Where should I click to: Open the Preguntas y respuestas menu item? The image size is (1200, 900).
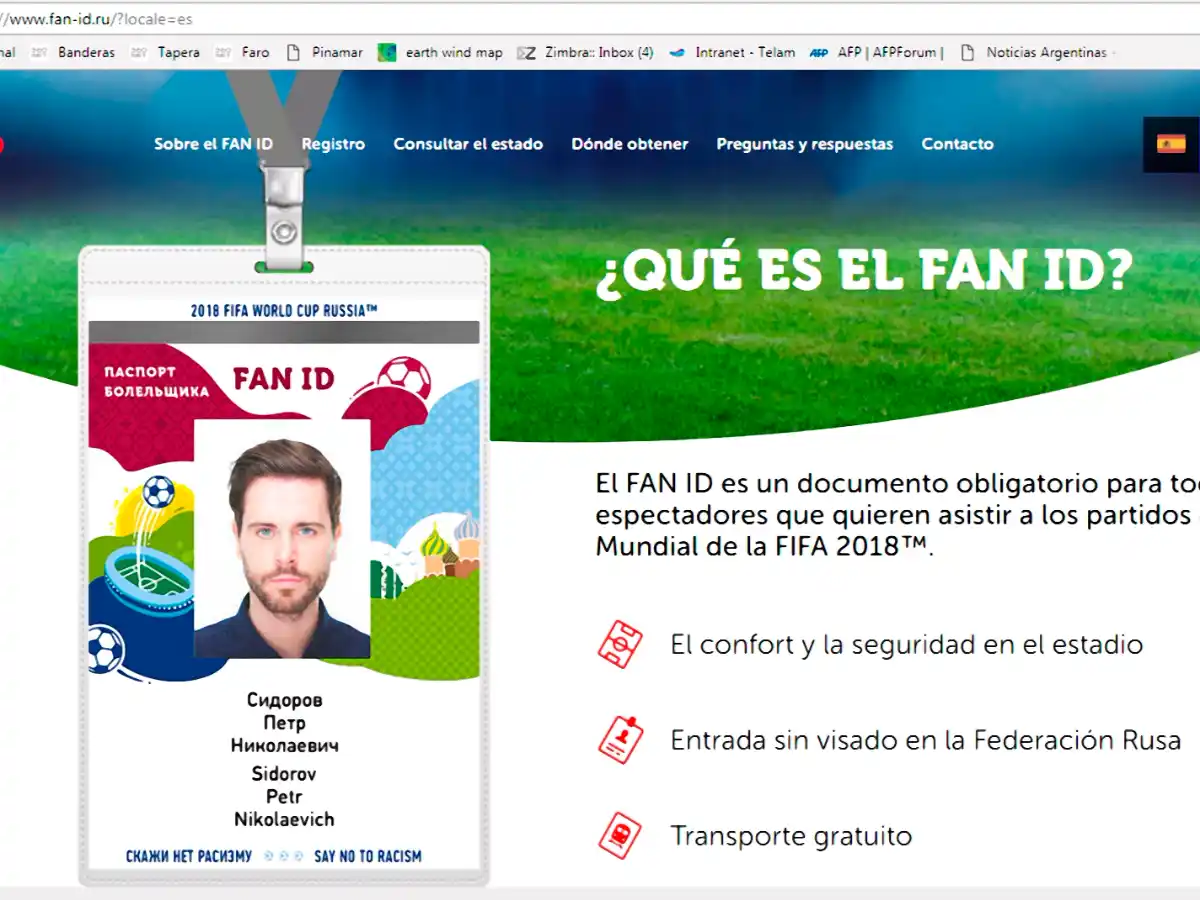[804, 144]
